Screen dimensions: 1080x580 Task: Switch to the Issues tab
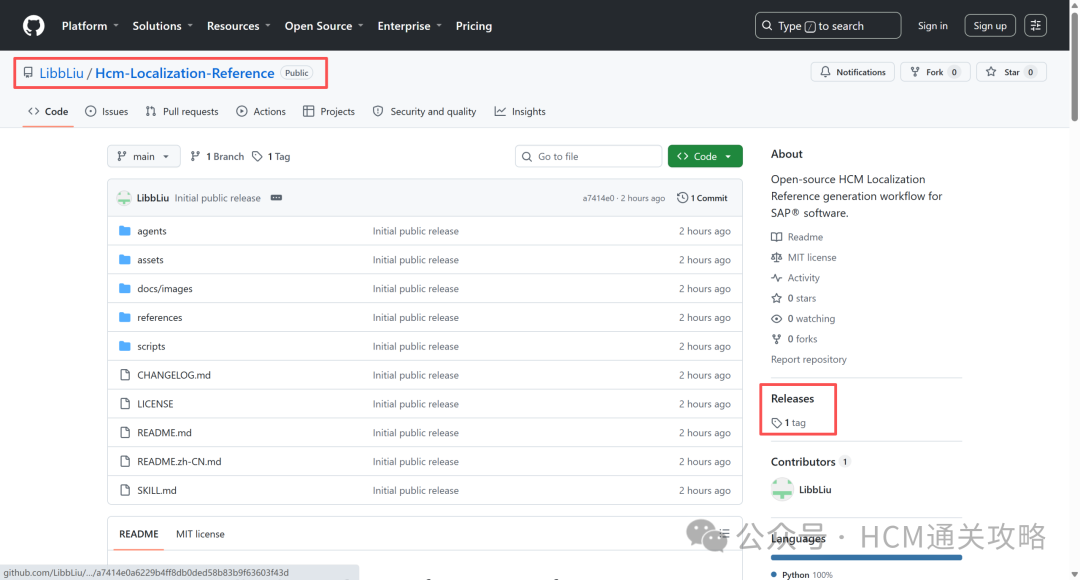(107, 112)
